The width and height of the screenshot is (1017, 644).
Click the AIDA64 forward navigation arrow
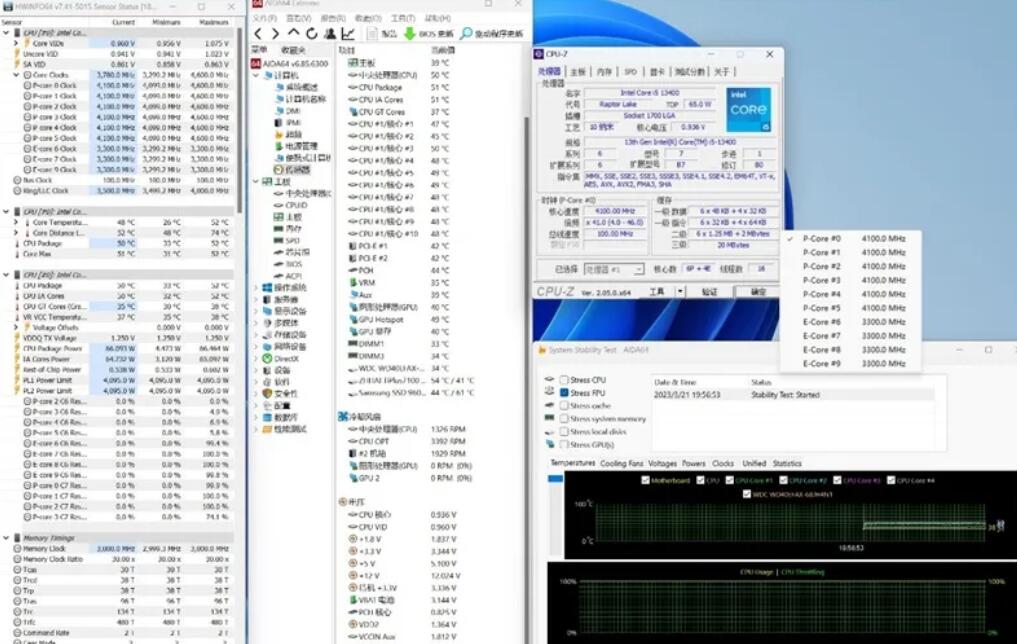pyautogui.click(x=274, y=33)
